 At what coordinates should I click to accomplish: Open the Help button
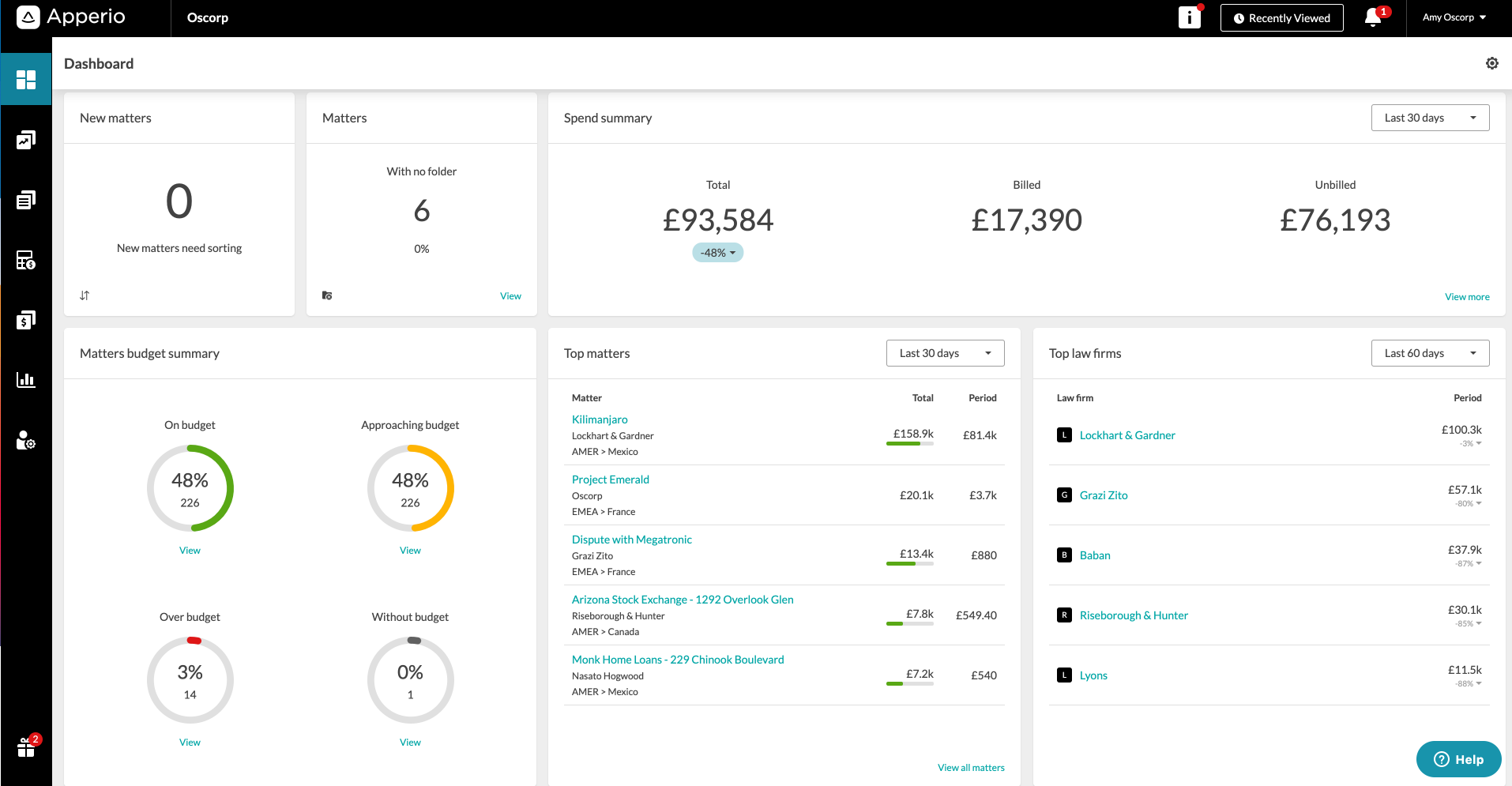click(1458, 759)
